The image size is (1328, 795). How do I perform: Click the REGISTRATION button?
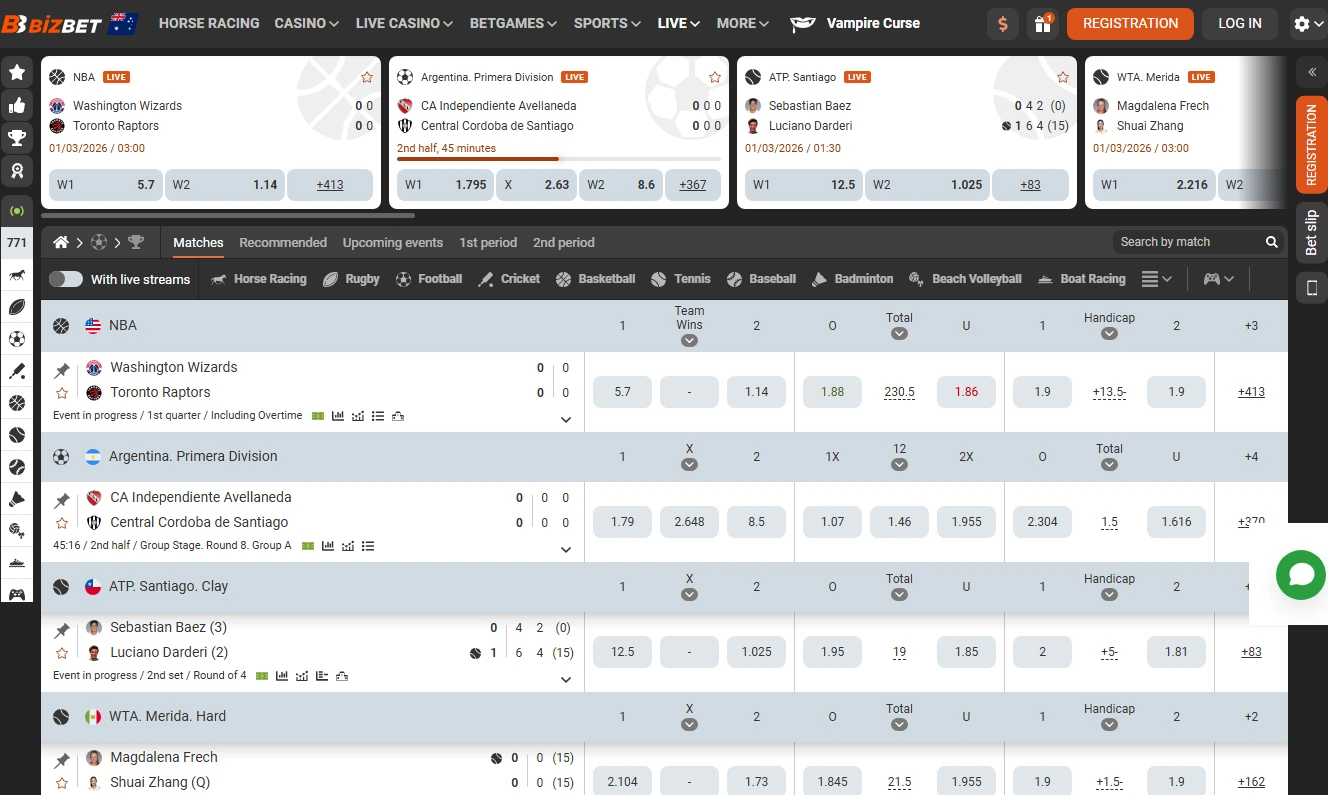(1130, 23)
